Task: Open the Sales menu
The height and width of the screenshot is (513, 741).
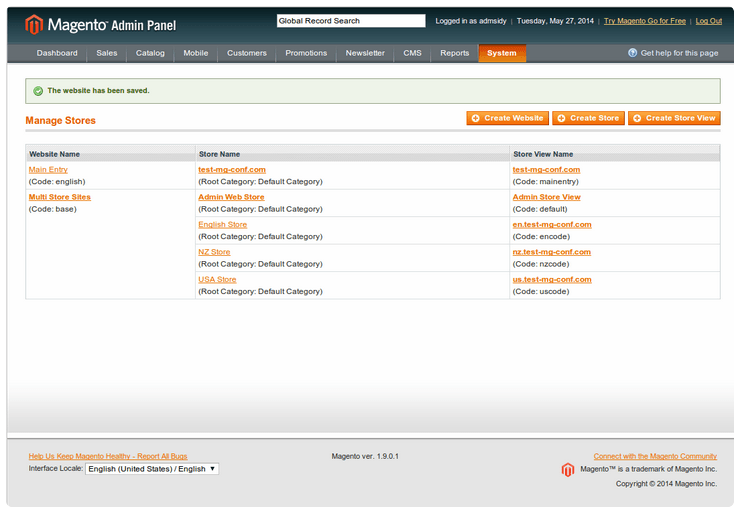Action: click(x=107, y=53)
